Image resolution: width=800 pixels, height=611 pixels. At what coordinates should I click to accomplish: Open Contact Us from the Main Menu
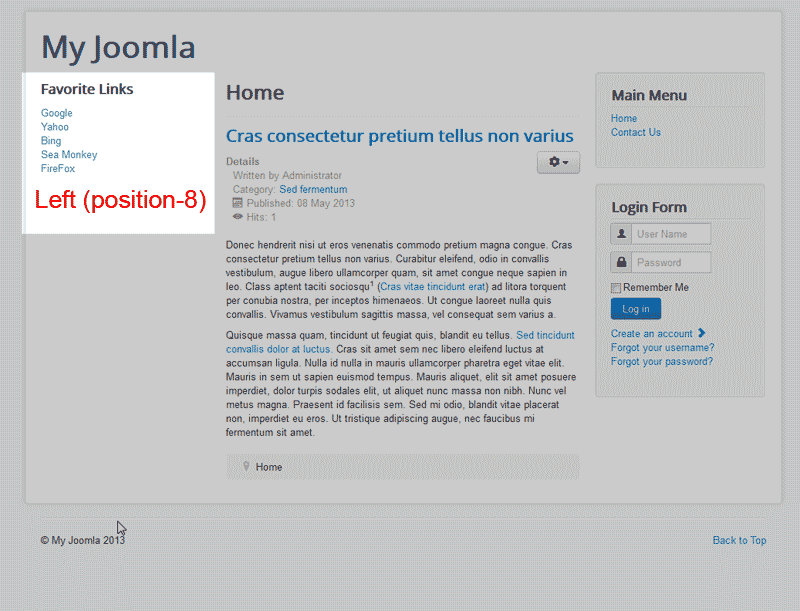coord(636,132)
